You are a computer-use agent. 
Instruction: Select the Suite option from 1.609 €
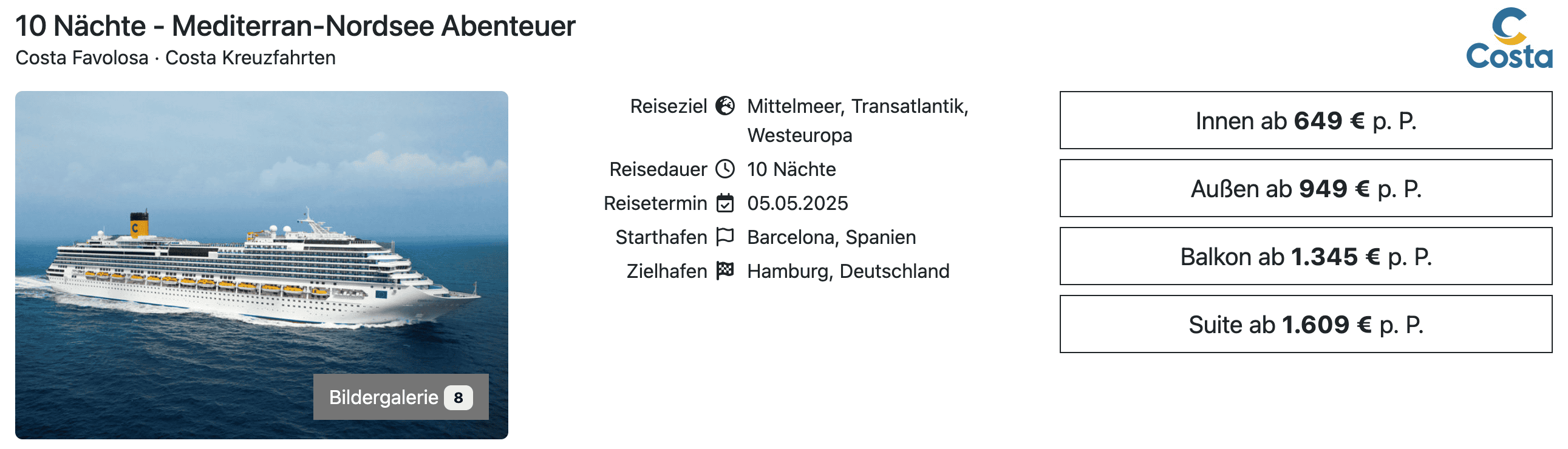pyautogui.click(x=1306, y=324)
